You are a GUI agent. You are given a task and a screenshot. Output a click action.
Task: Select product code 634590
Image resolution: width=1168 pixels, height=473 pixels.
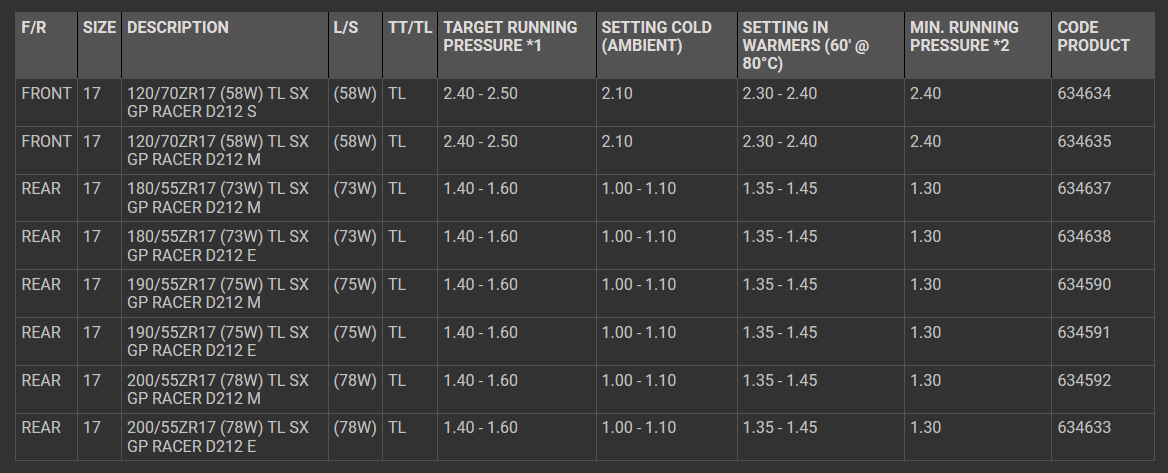coord(1084,285)
